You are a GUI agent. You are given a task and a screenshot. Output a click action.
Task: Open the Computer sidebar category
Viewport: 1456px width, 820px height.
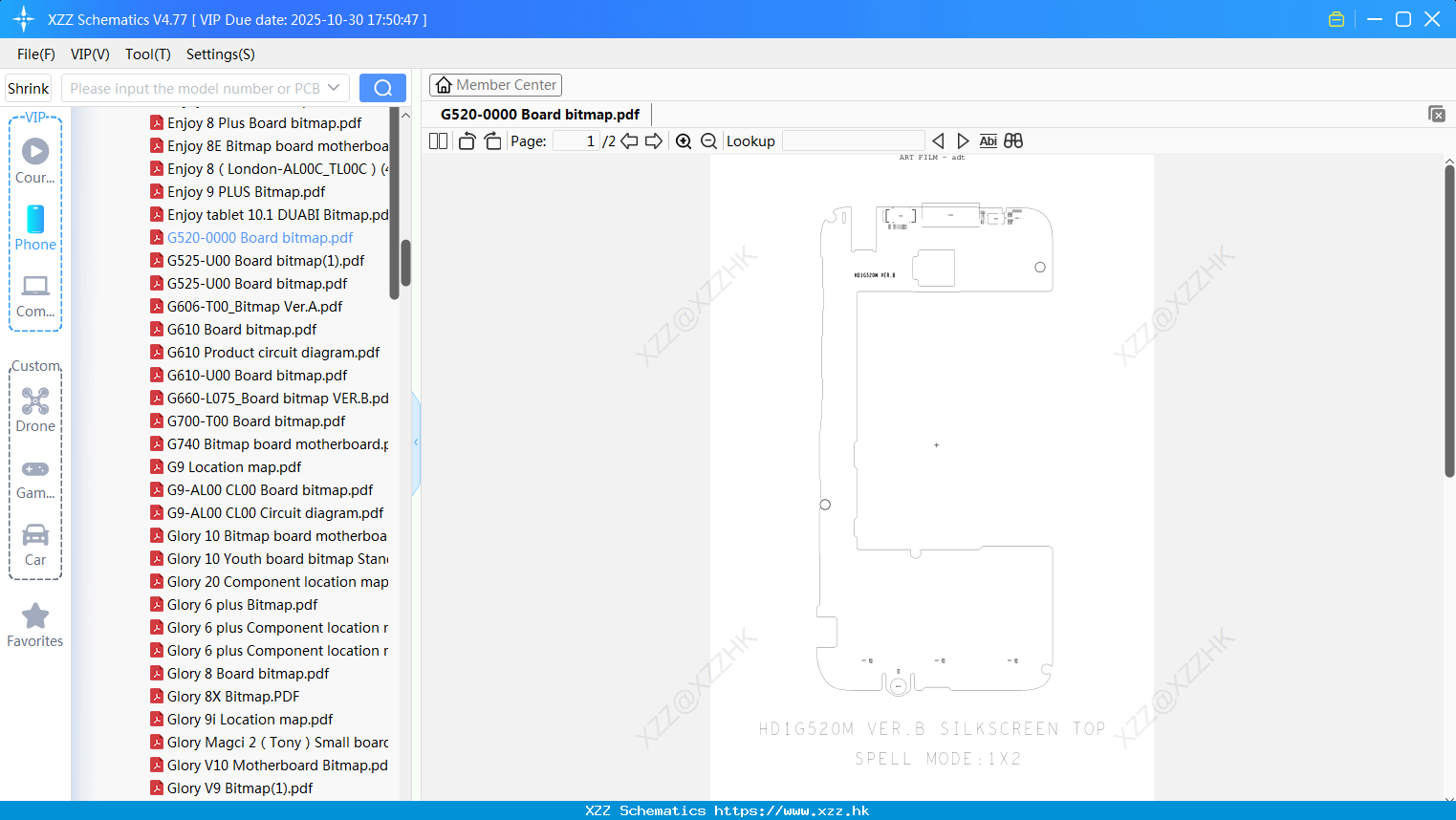point(35,296)
